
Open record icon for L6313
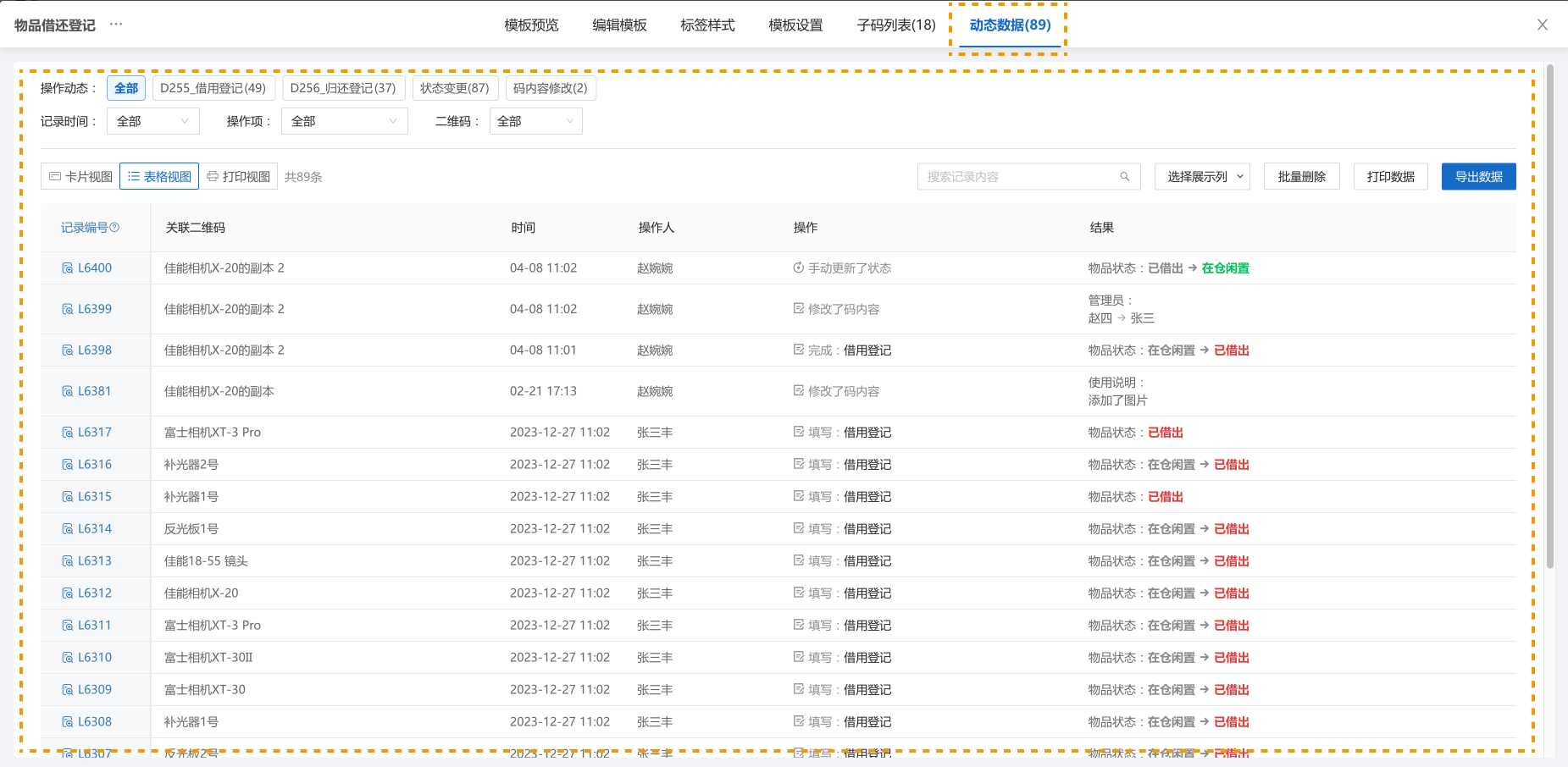point(68,561)
